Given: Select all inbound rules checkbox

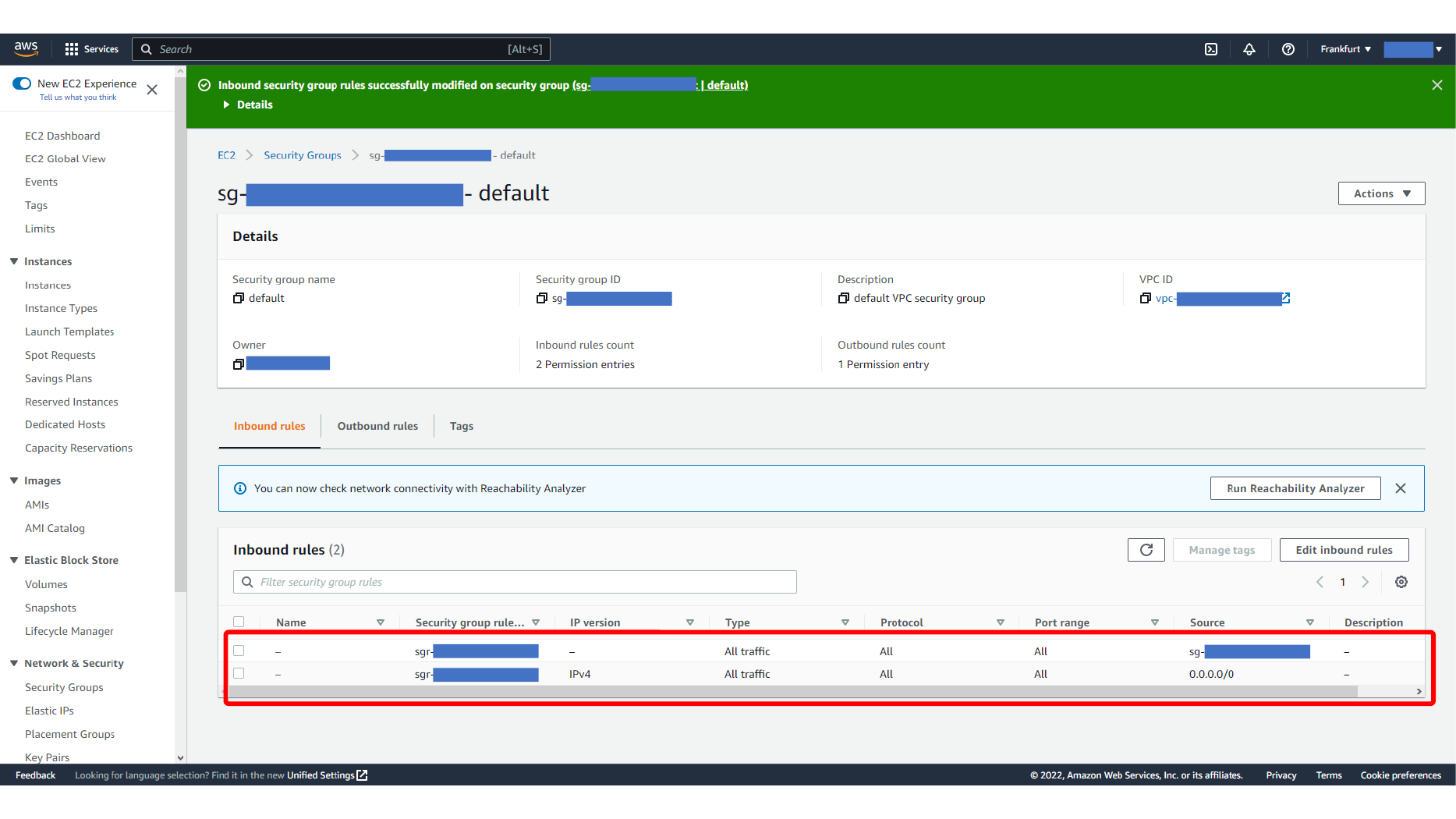Looking at the screenshot, I should coord(239,622).
